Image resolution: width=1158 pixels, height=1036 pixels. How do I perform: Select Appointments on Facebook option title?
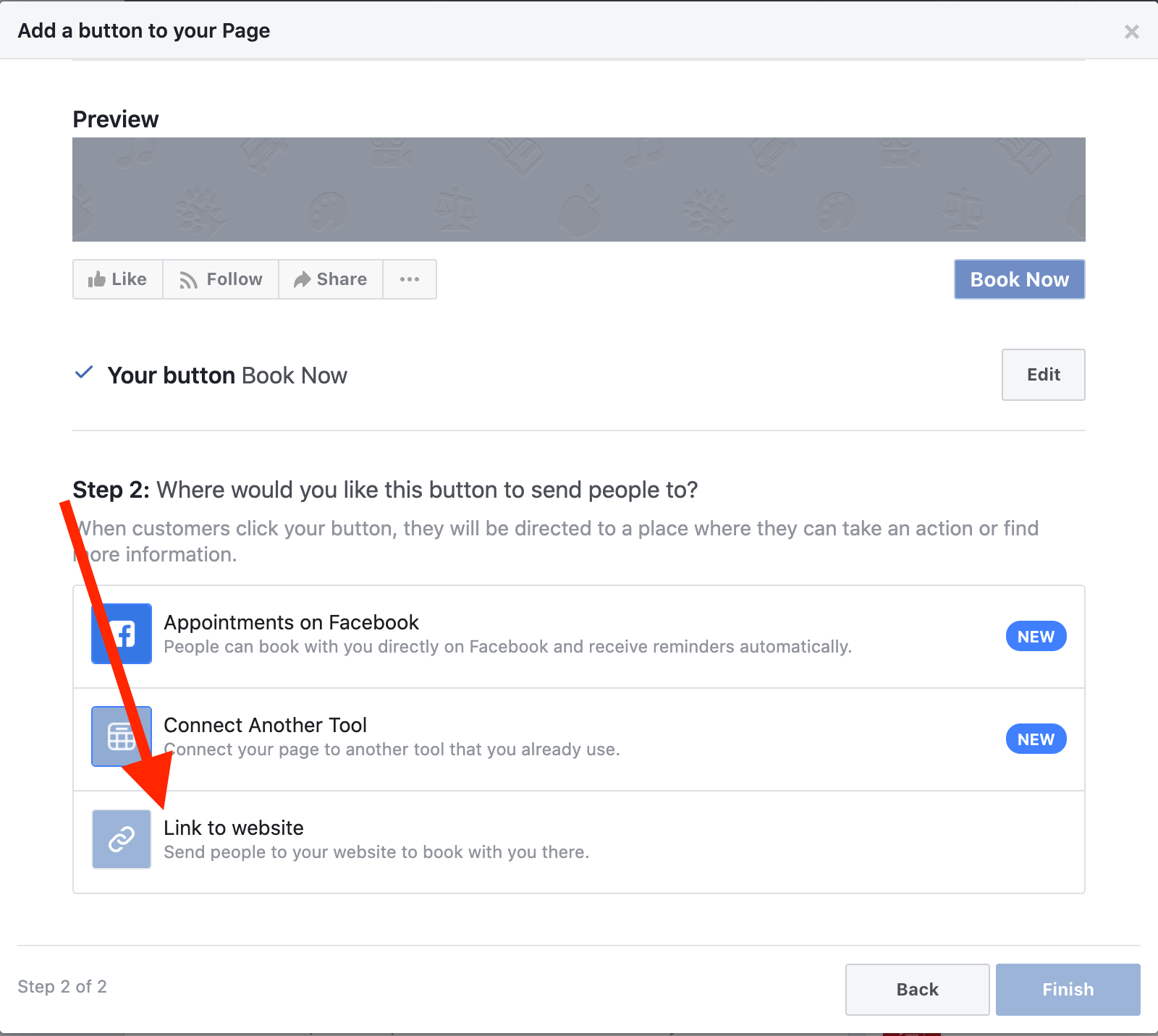291,622
